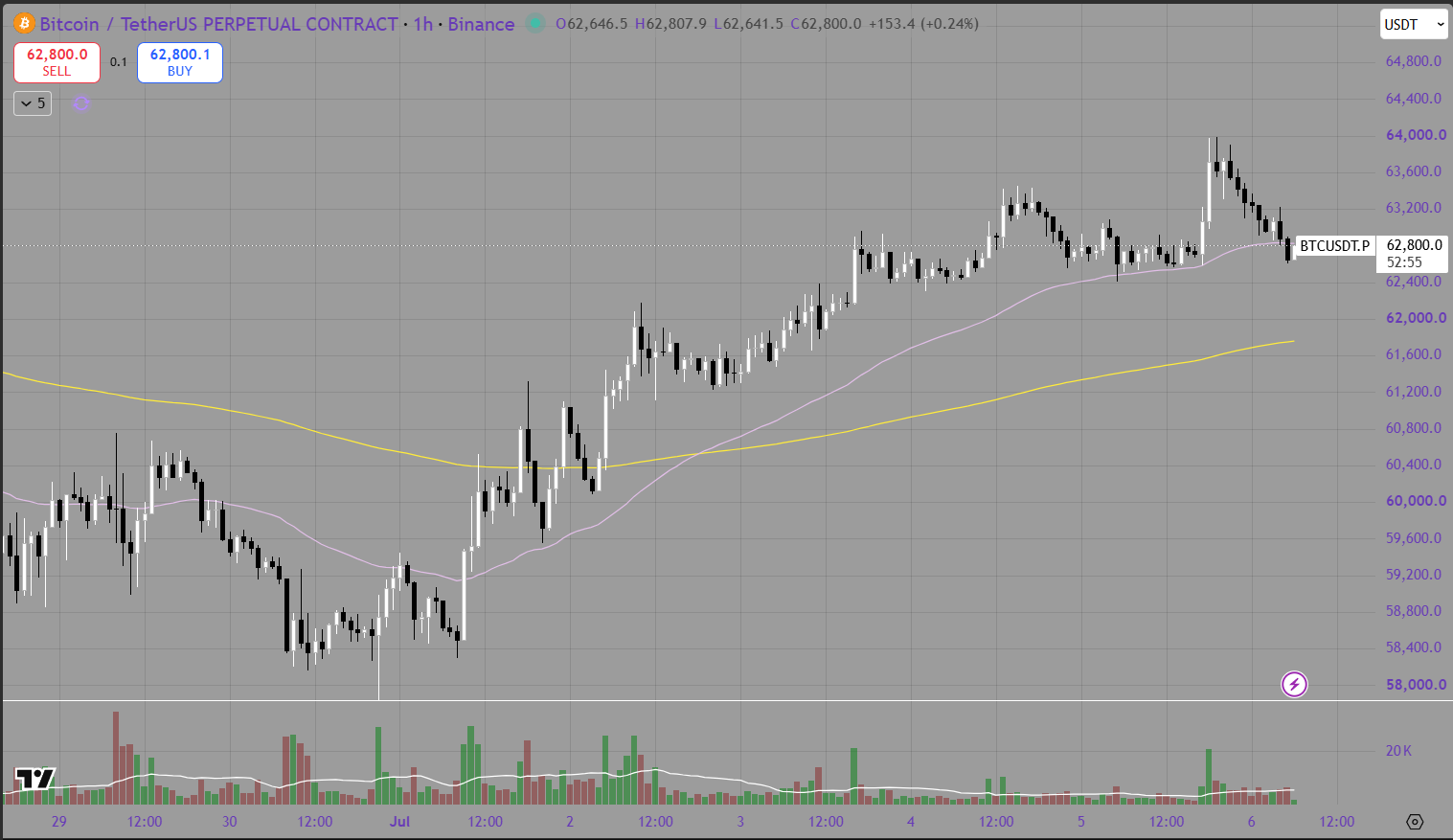Click the change value +153.4 (+0.24%)
The image size is (1453, 840).
(x=923, y=24)
